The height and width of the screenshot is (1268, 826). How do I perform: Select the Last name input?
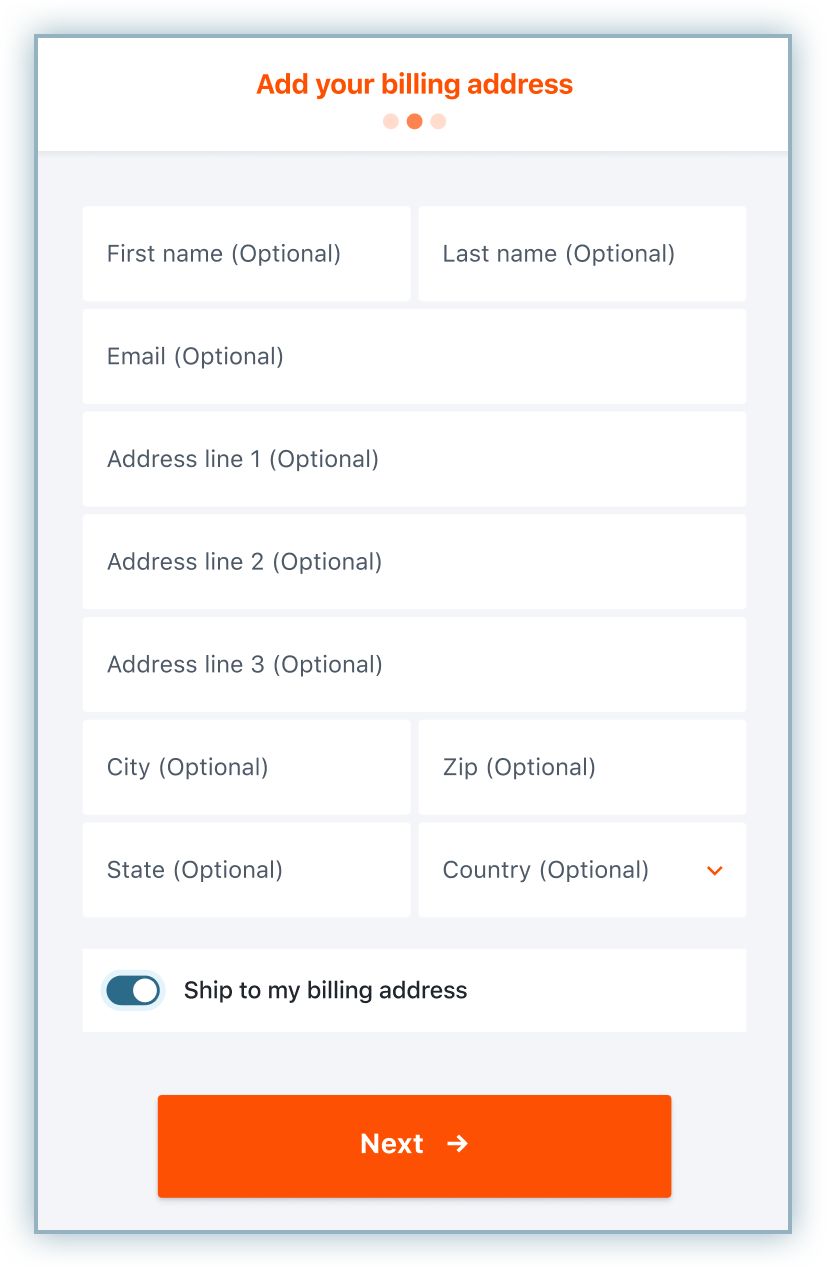(x=581, y=254)
